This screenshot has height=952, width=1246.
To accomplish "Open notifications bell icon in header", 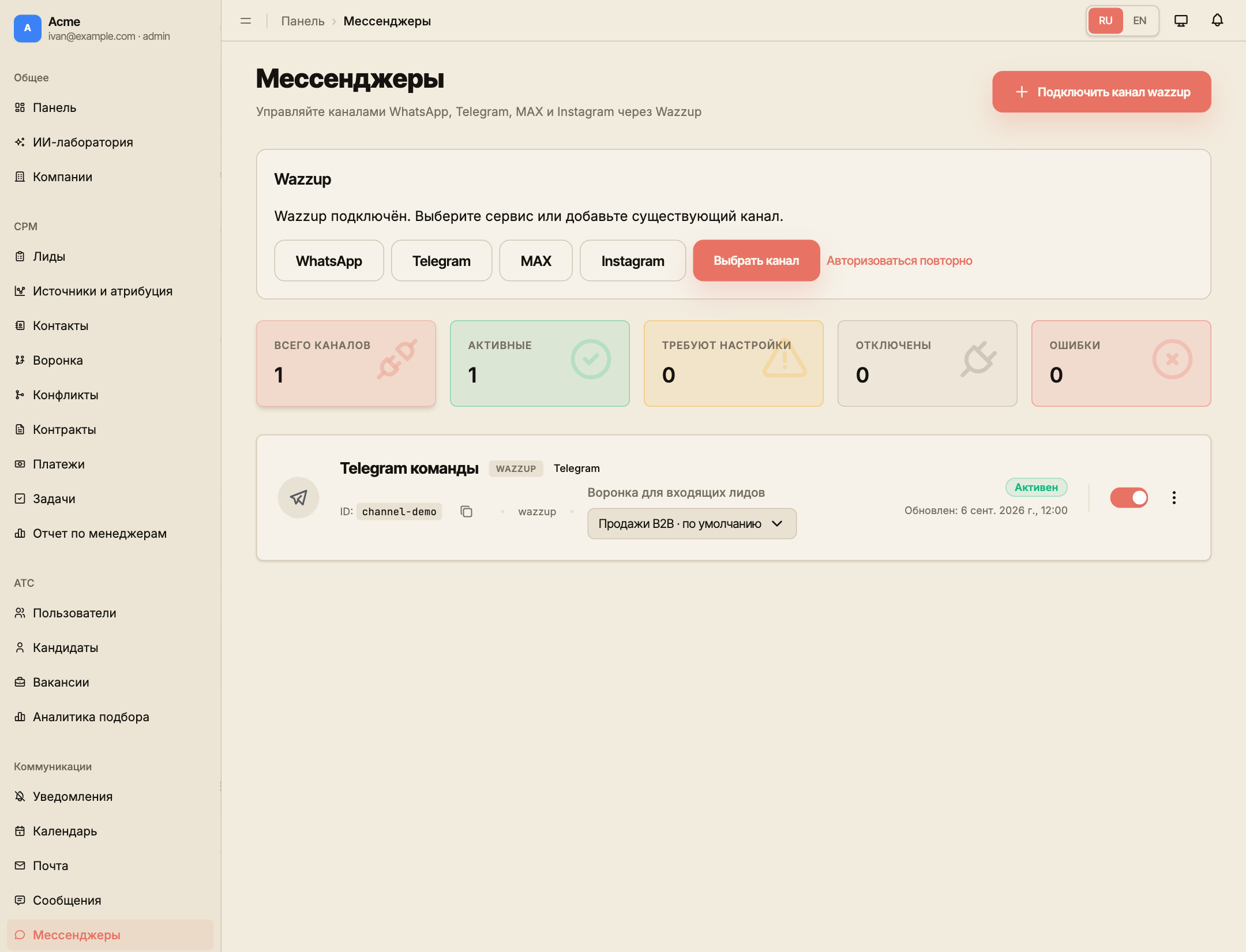I will [x=1217, y=21].
